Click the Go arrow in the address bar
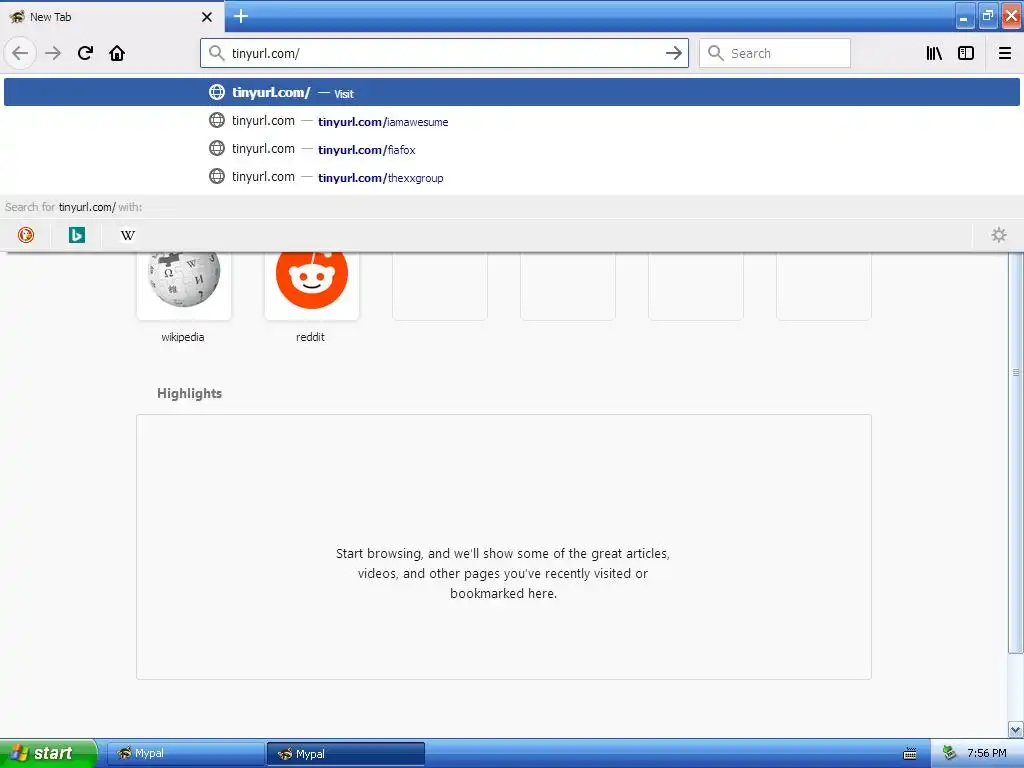1024x768 pixels. point(674,53)
